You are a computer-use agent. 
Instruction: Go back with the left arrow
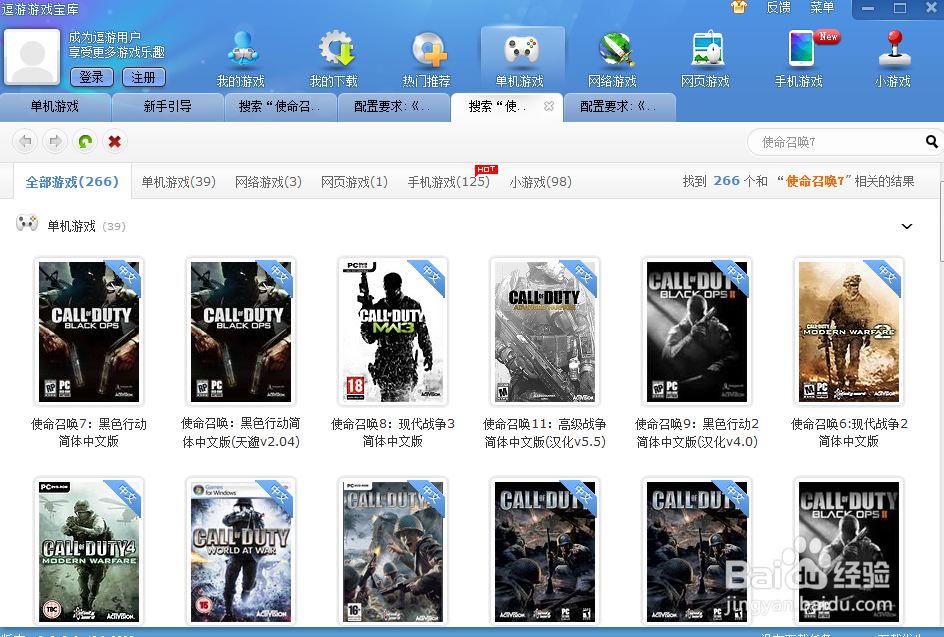tap(25, 141)
